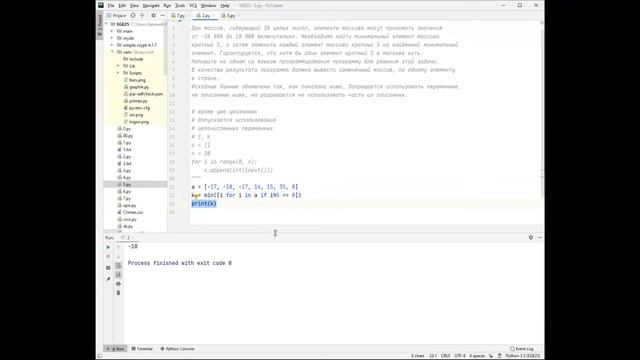The image size is (640, 360).
Task: Expand the mydir folder
Action: coord(112,38)
